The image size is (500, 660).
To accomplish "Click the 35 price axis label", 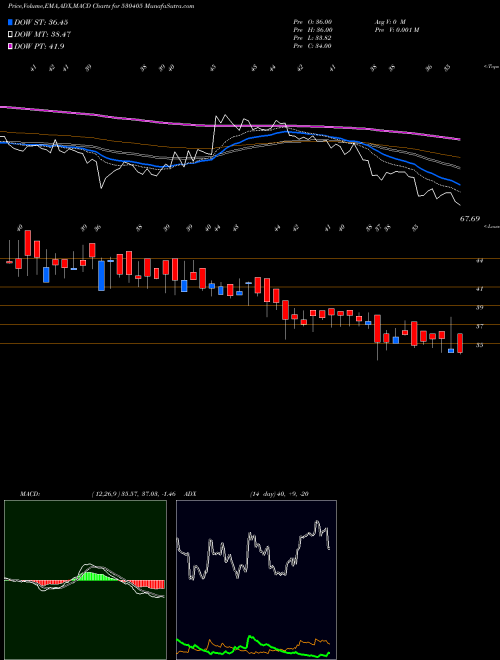I will click(479, 345).
